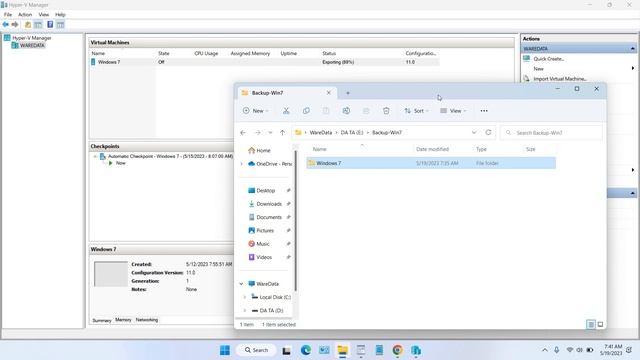The image size is (640, 360).
Task: Add a new tab in File Explorer
Action: (x=348, y=93)
